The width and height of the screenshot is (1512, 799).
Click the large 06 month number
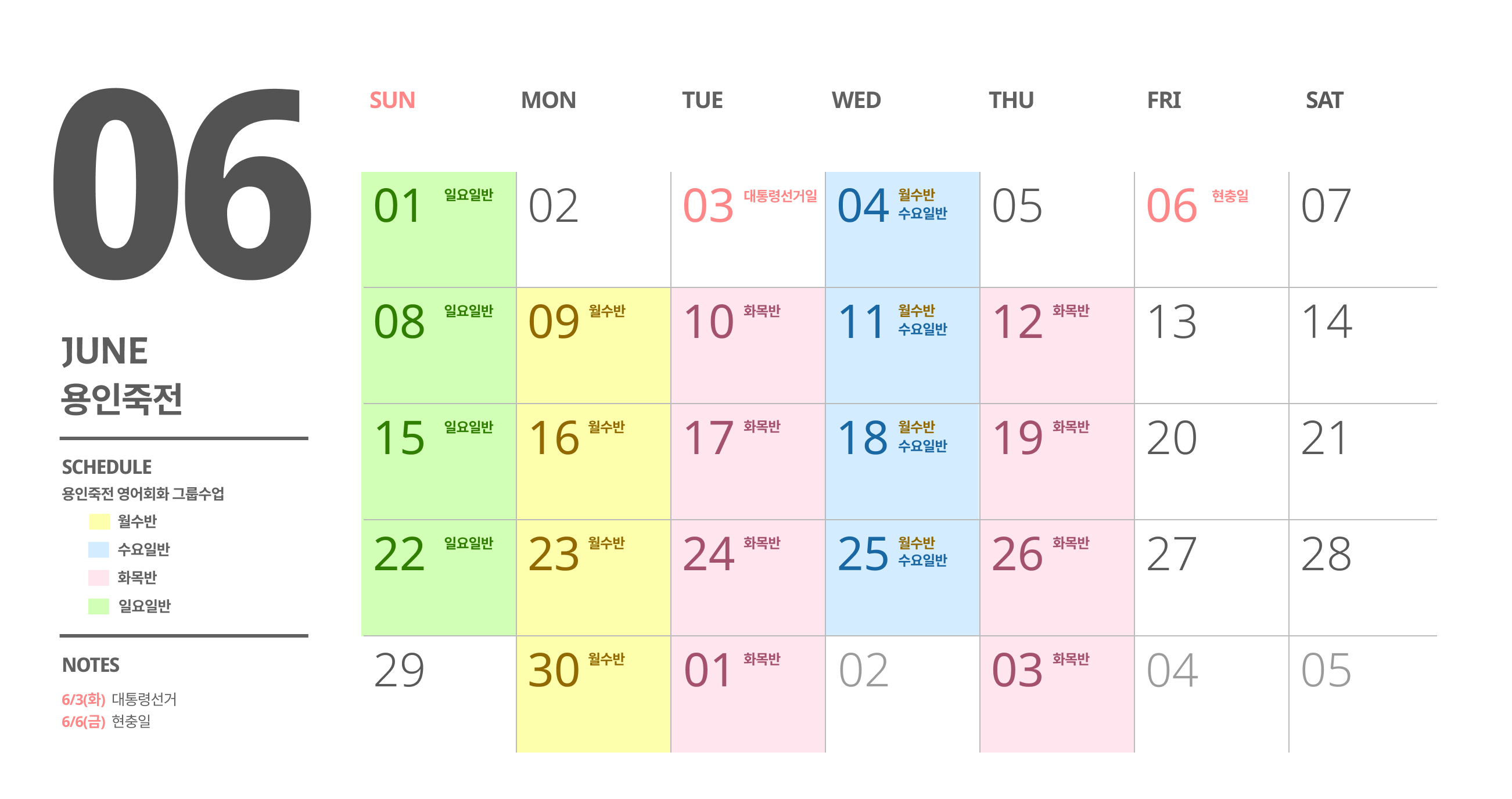182,183
